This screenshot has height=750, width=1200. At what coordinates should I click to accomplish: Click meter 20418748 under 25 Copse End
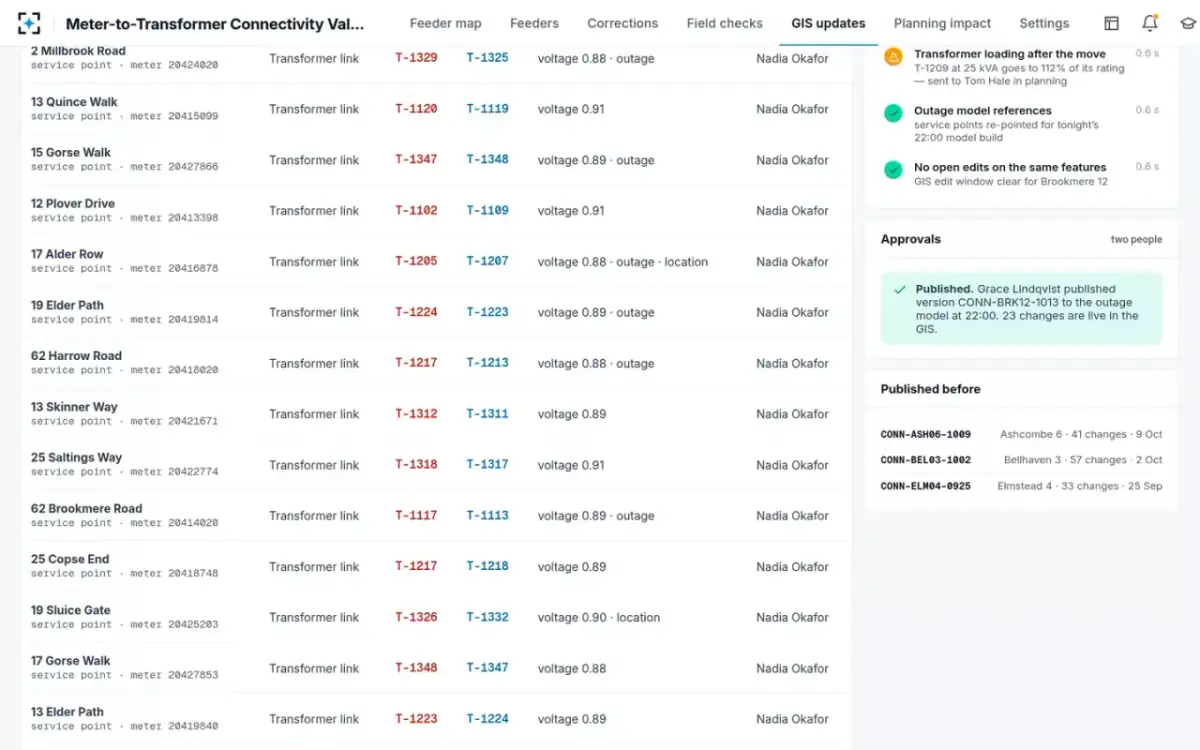tap(174, 573)
